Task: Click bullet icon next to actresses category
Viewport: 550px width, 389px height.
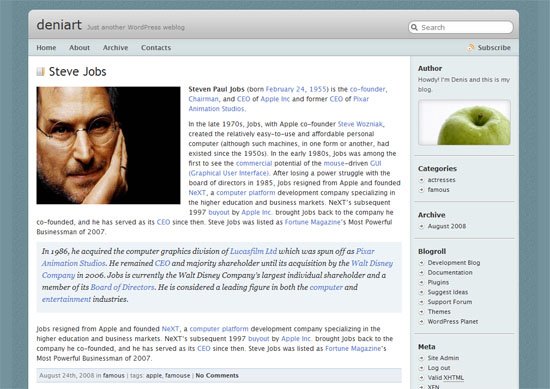Action: (x=422, y=180)
